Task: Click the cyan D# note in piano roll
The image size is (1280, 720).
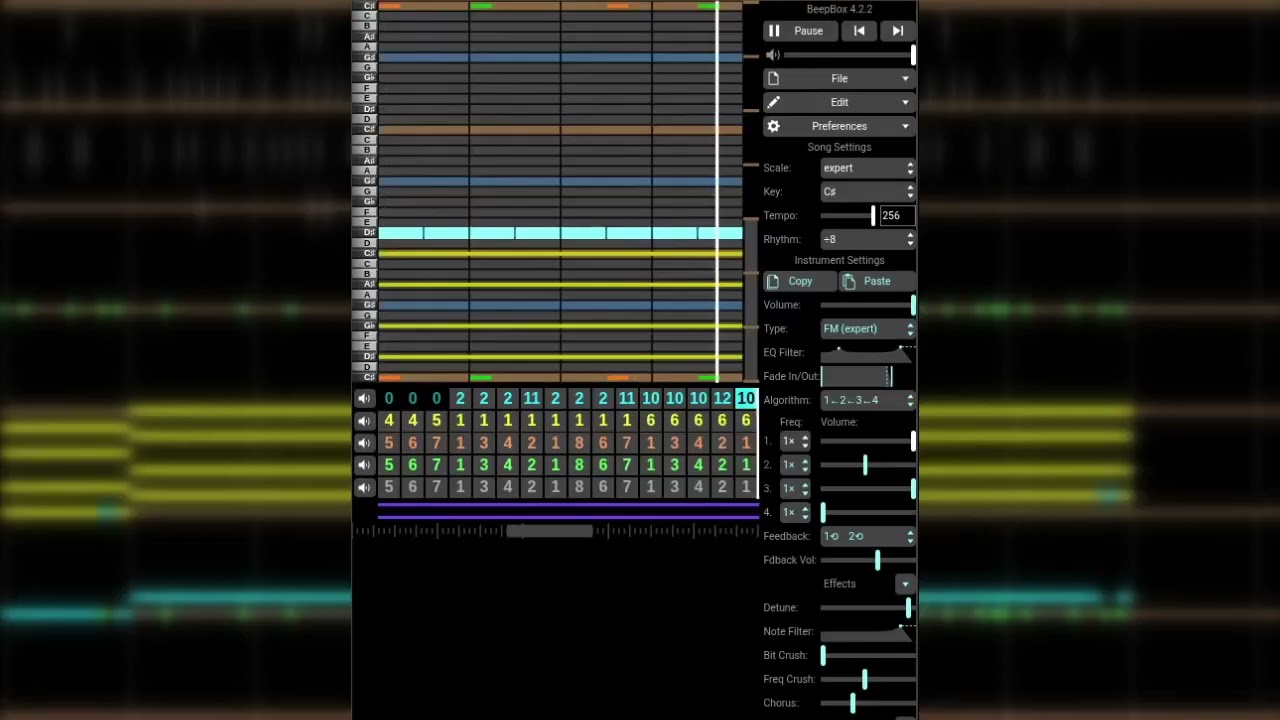Action: (x=560, y=233)
